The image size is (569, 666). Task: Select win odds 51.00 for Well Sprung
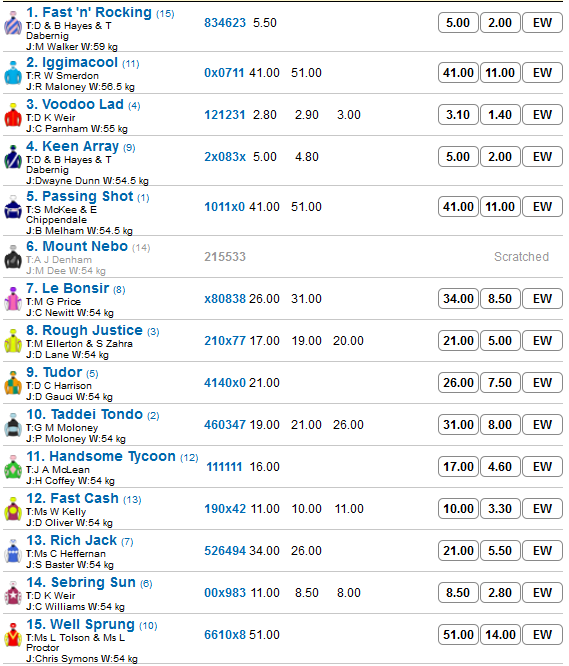click(x=458, y=635)
